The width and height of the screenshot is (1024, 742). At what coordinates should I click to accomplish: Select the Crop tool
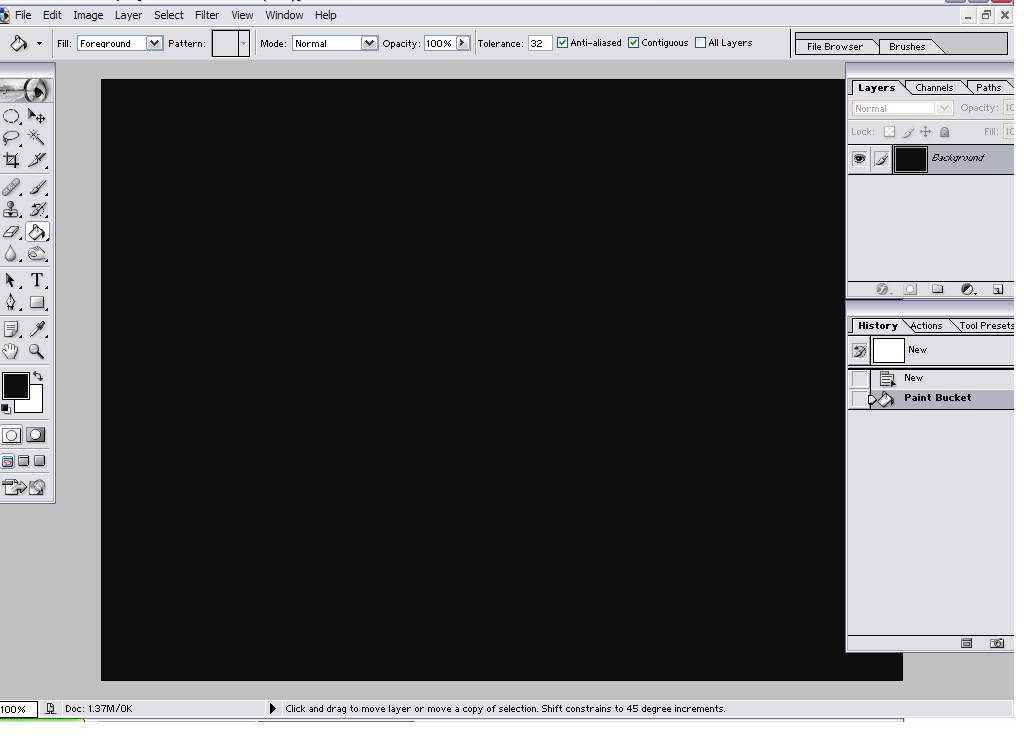[x=11, y=161]
